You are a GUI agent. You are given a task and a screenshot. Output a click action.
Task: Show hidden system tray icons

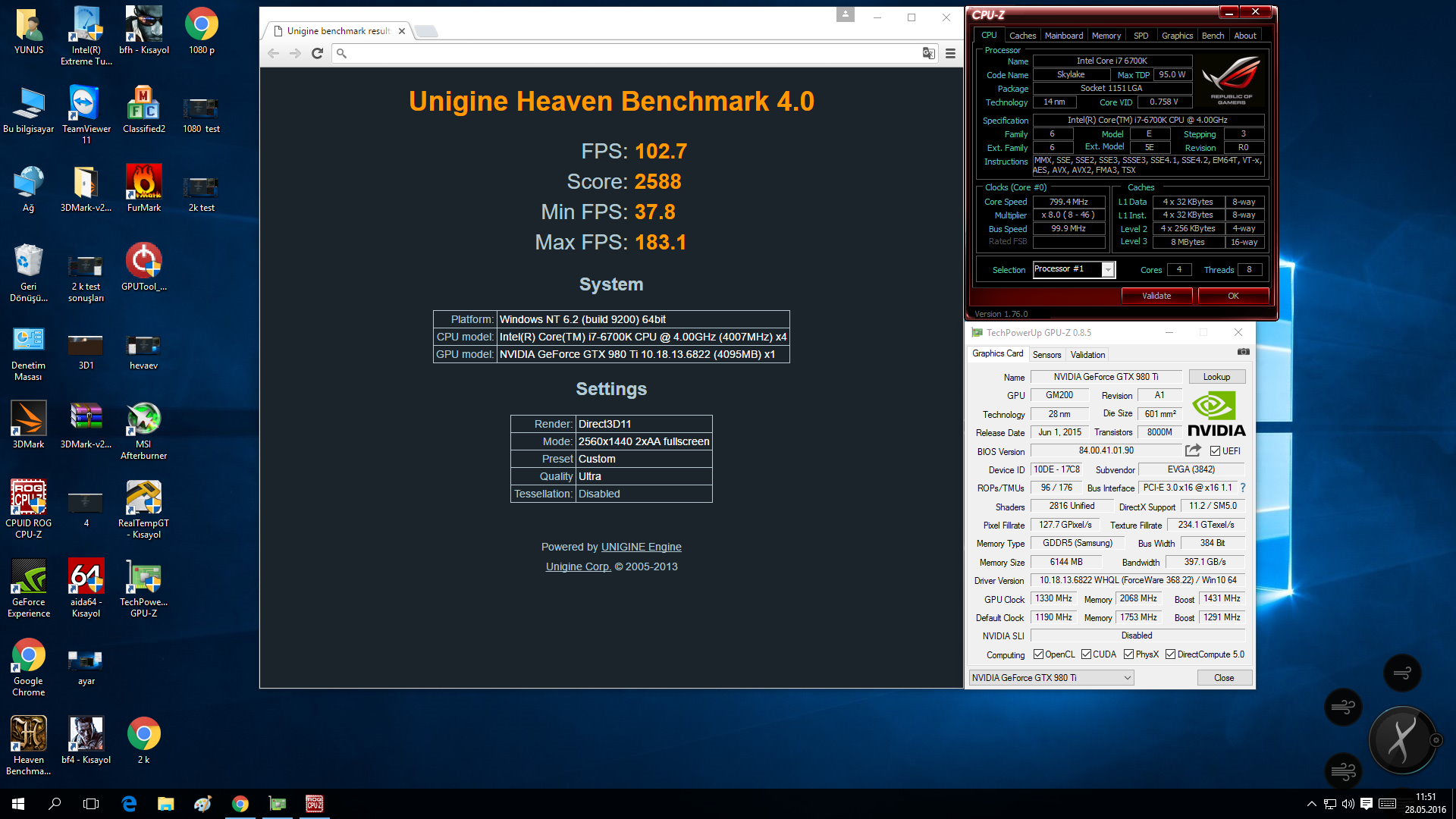(x=1311, y=804)
